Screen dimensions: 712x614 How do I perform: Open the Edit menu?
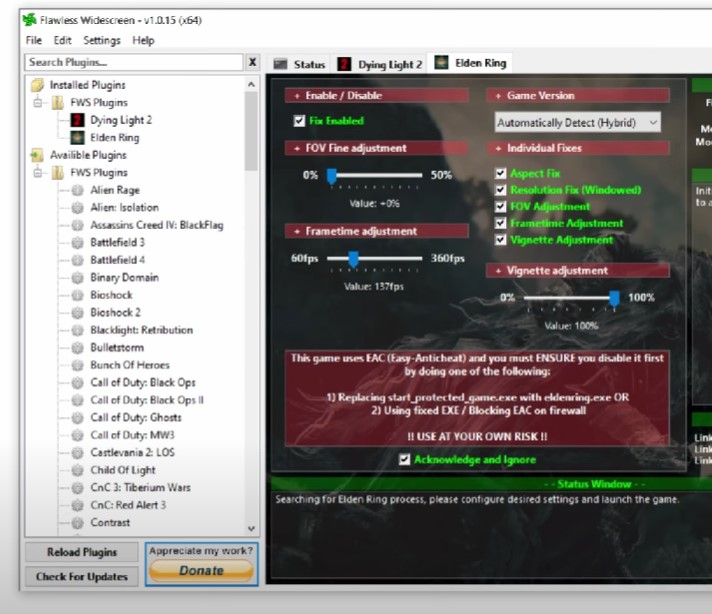coord(63,40)
